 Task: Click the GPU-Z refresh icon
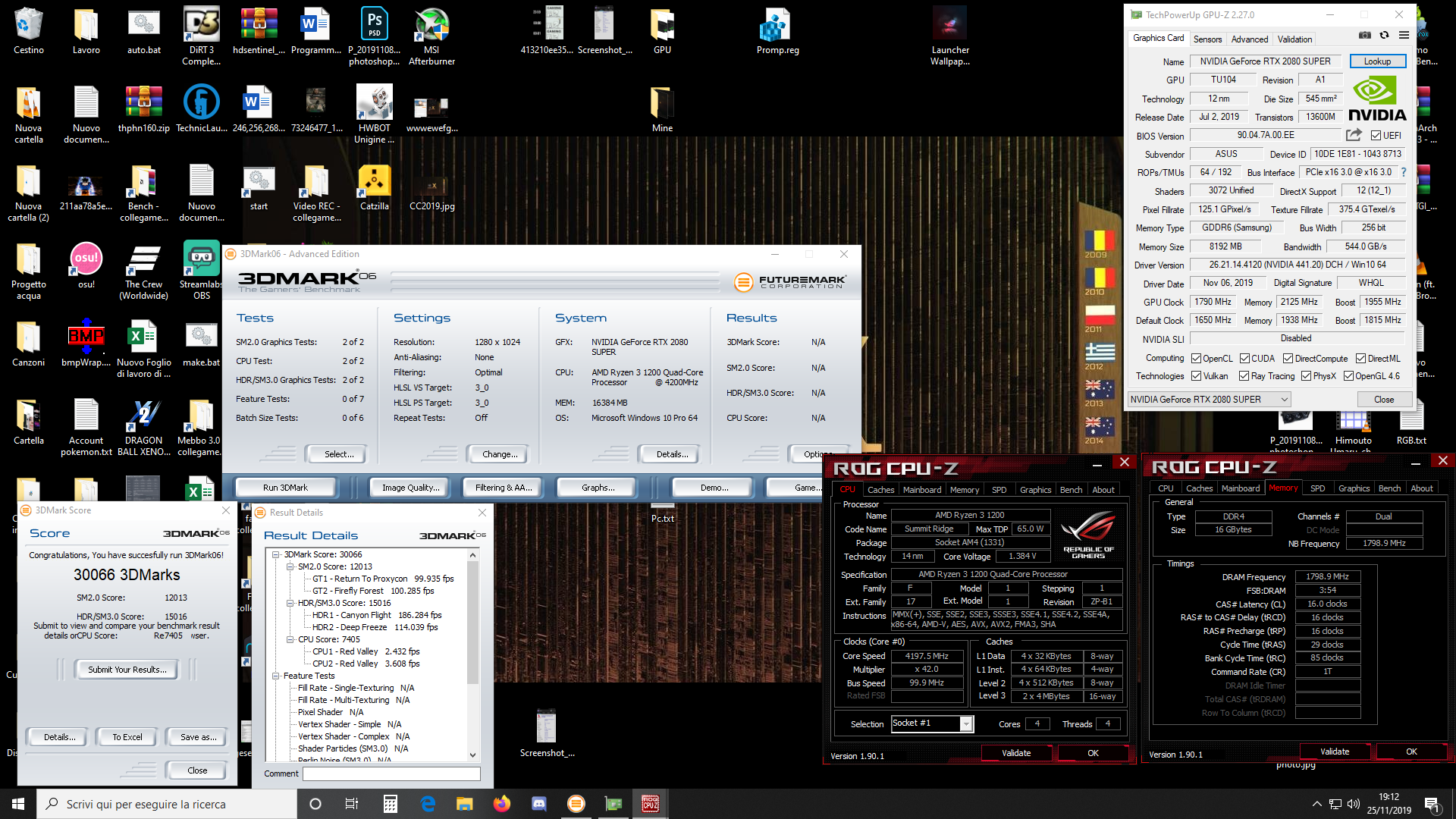(1384, 36)
